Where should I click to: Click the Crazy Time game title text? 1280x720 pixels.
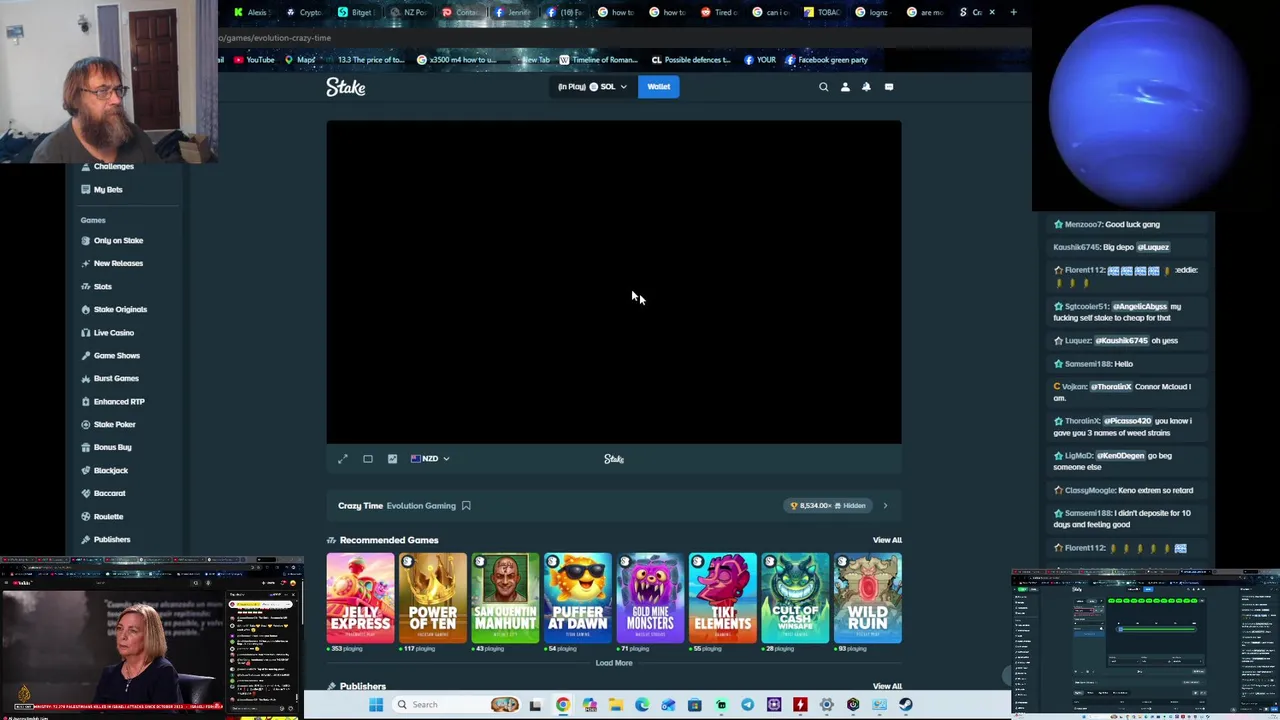coord(360,506)
